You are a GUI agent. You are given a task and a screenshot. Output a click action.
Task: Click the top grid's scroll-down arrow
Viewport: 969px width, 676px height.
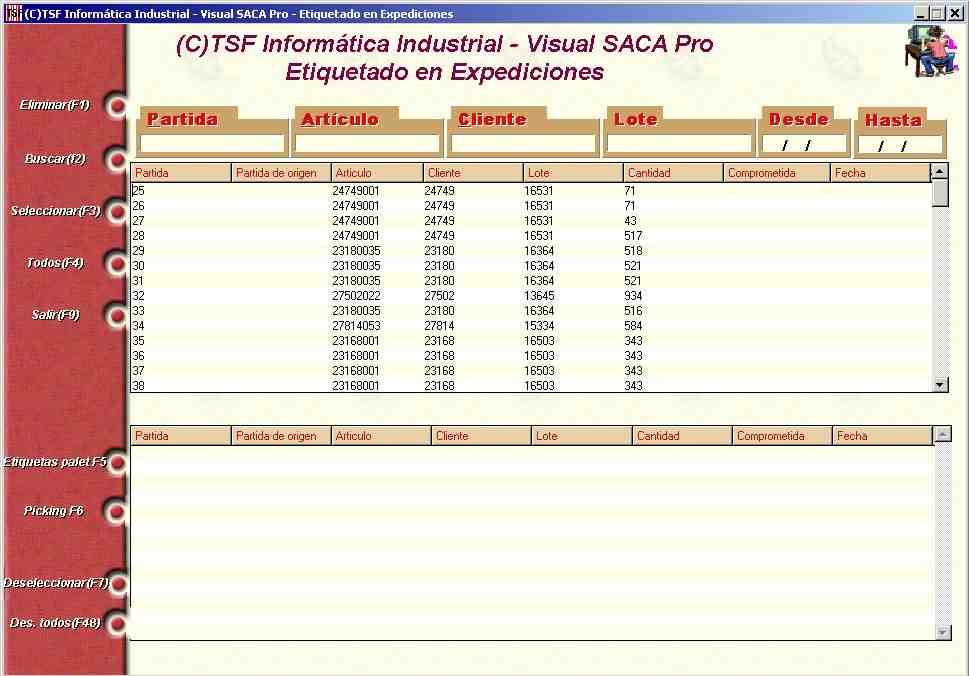pyautogui.click(x=939, y=384)
